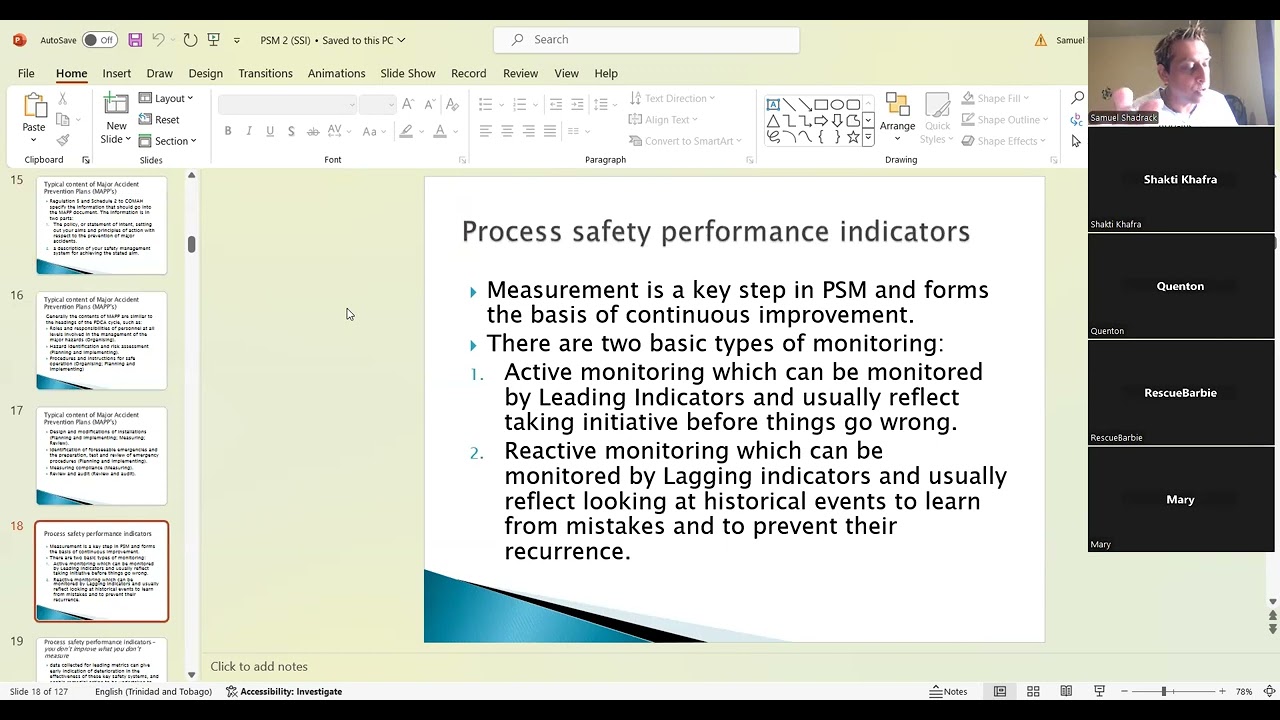Click the Cut scissors icon

(62, 98)
